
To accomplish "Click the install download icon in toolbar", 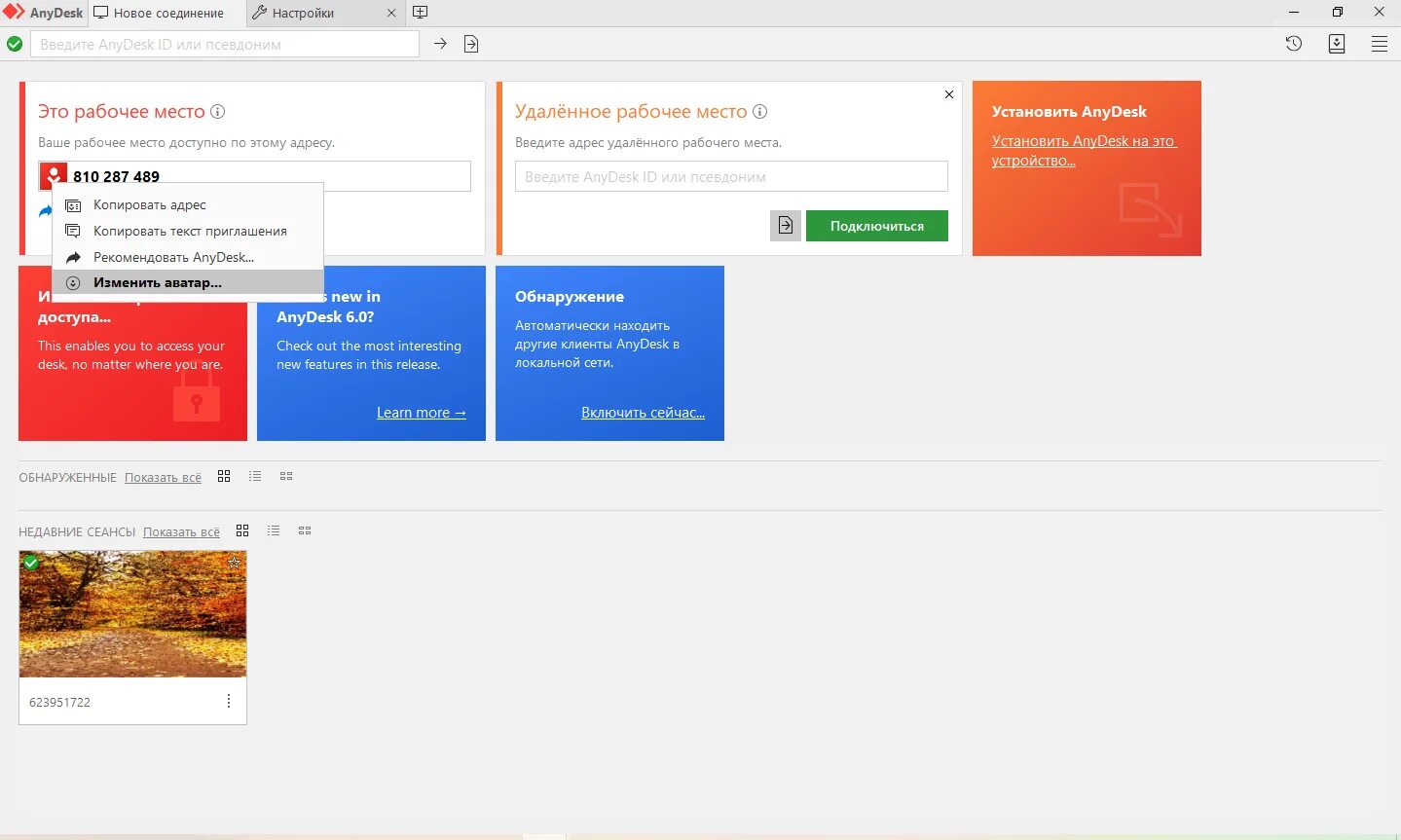I will point(1337,44).
